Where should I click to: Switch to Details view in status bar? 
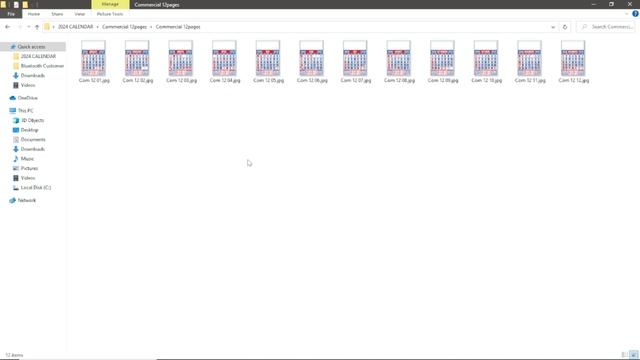point(624,355)
